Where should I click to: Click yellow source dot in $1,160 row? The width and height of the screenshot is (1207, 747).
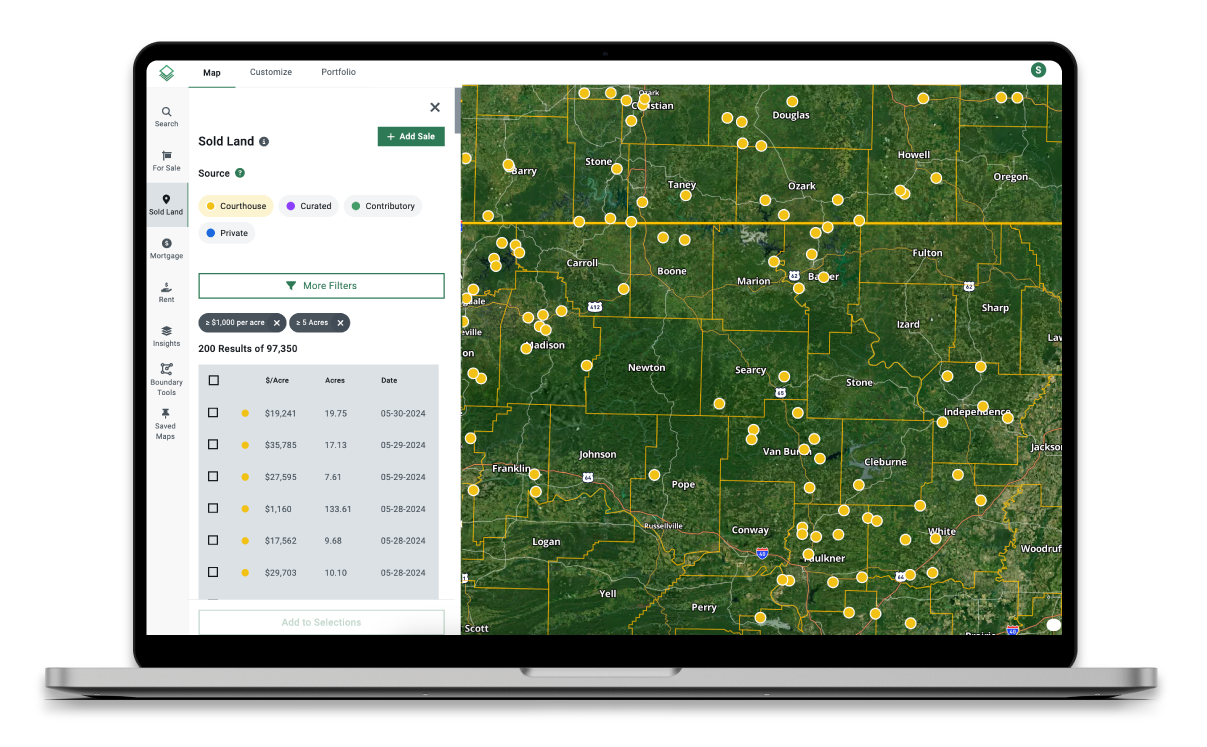pos(245,509)
